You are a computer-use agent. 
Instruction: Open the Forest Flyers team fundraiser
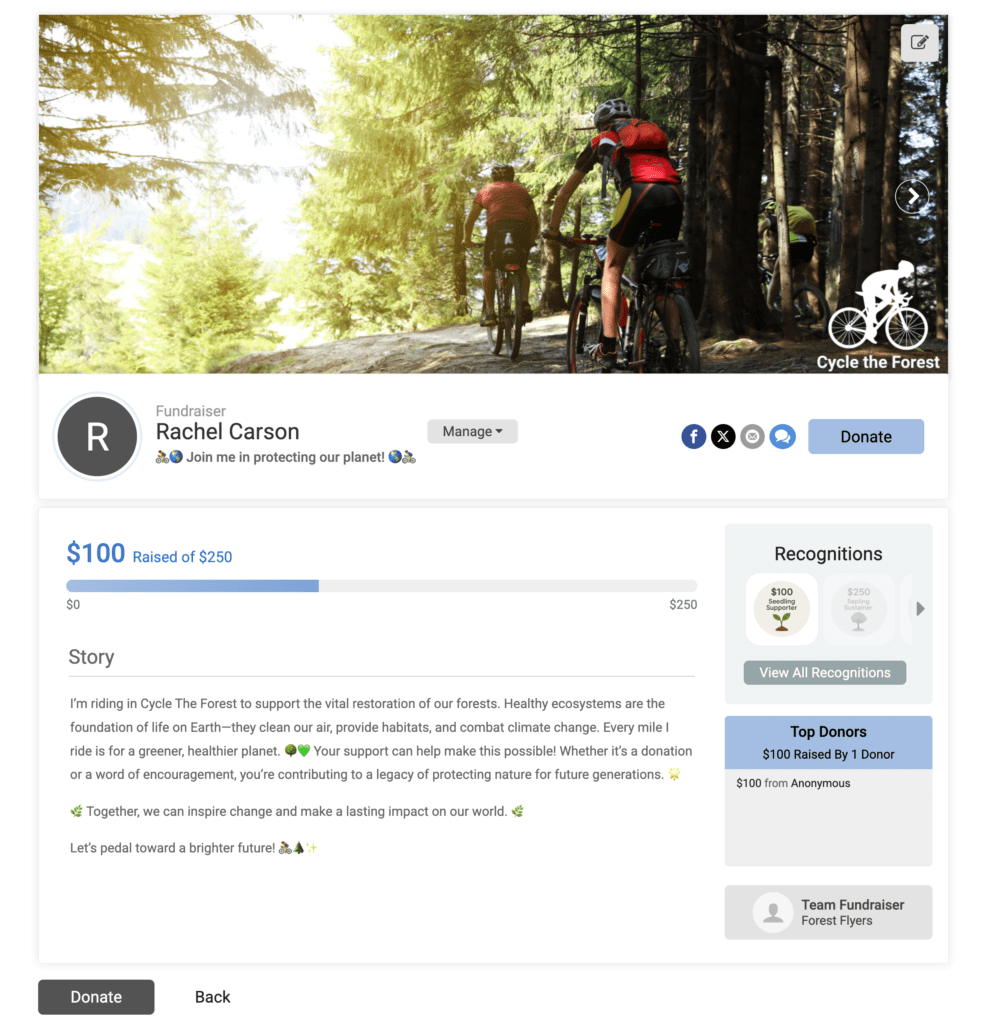(828, 912)
